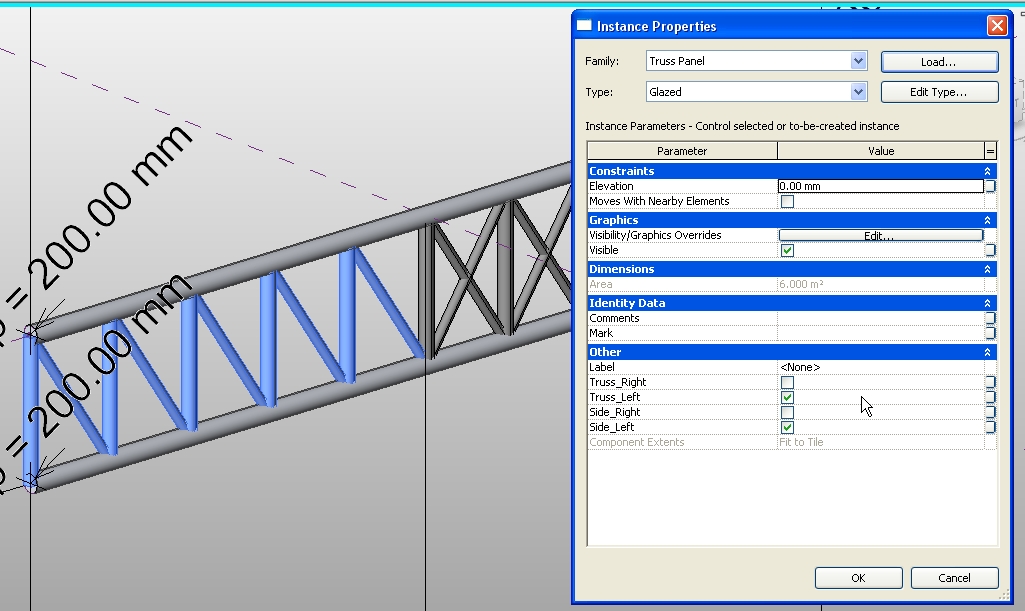Open the Family dropdown showing Truss Panel
The image size is (1025, 611).
click(x=858, y=60)
